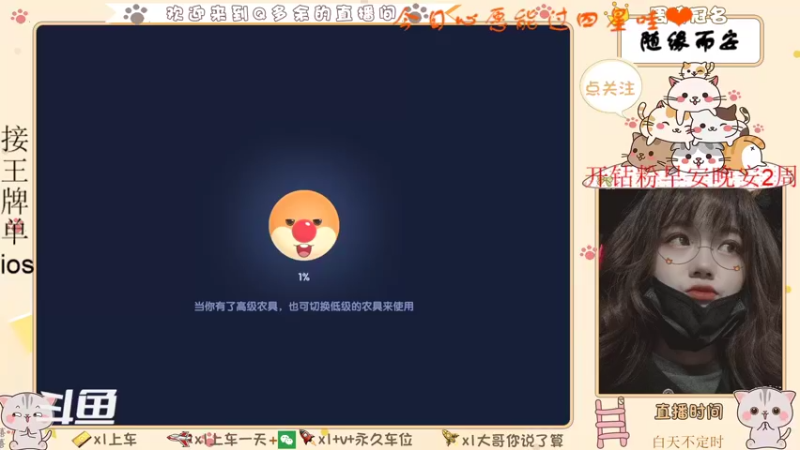Screen dimensions: 800x450
Task: Click the rocket gift icon
Action: (x=307, y=438)
